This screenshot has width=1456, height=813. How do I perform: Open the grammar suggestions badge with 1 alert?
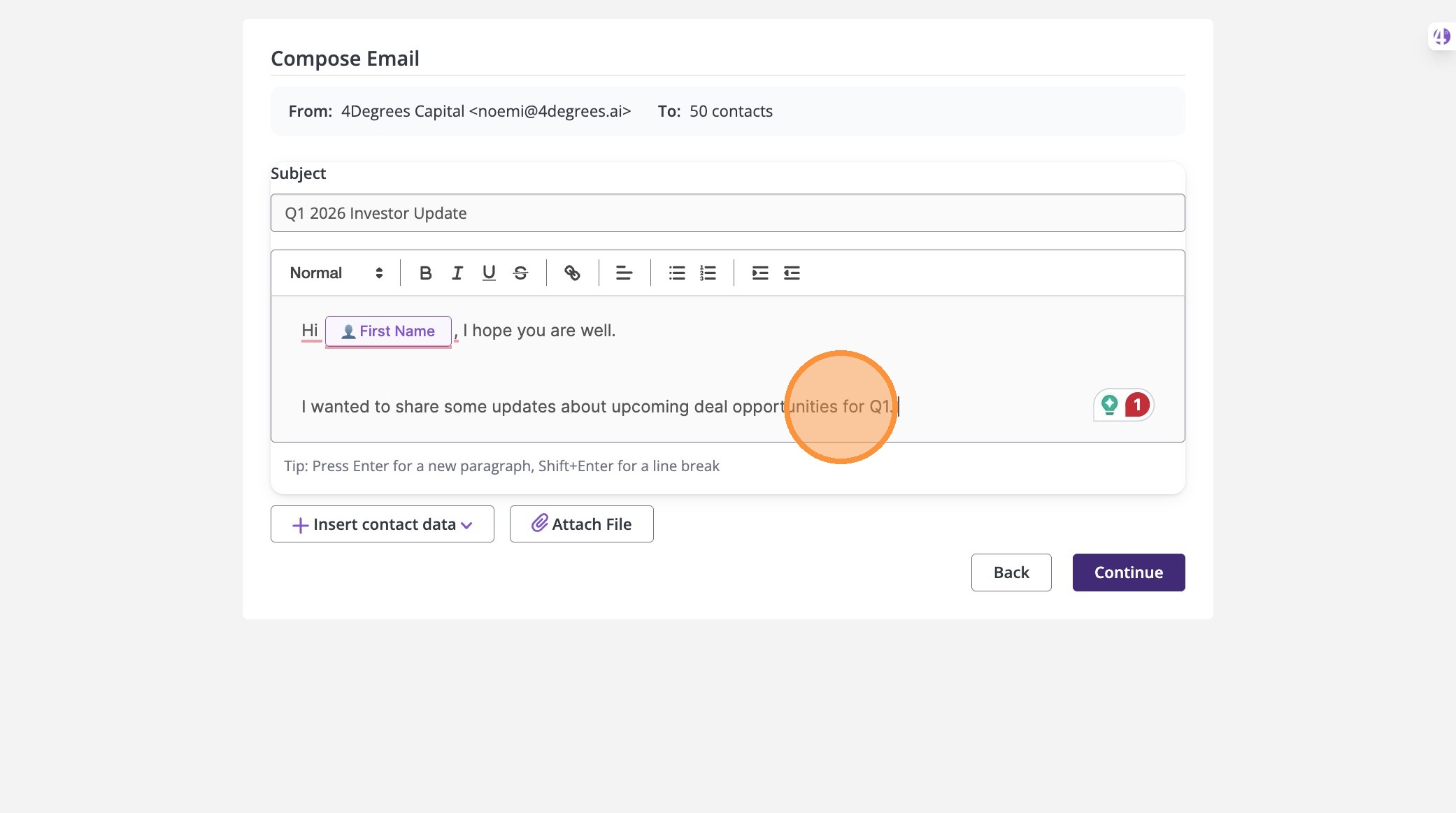(1136, 405)
